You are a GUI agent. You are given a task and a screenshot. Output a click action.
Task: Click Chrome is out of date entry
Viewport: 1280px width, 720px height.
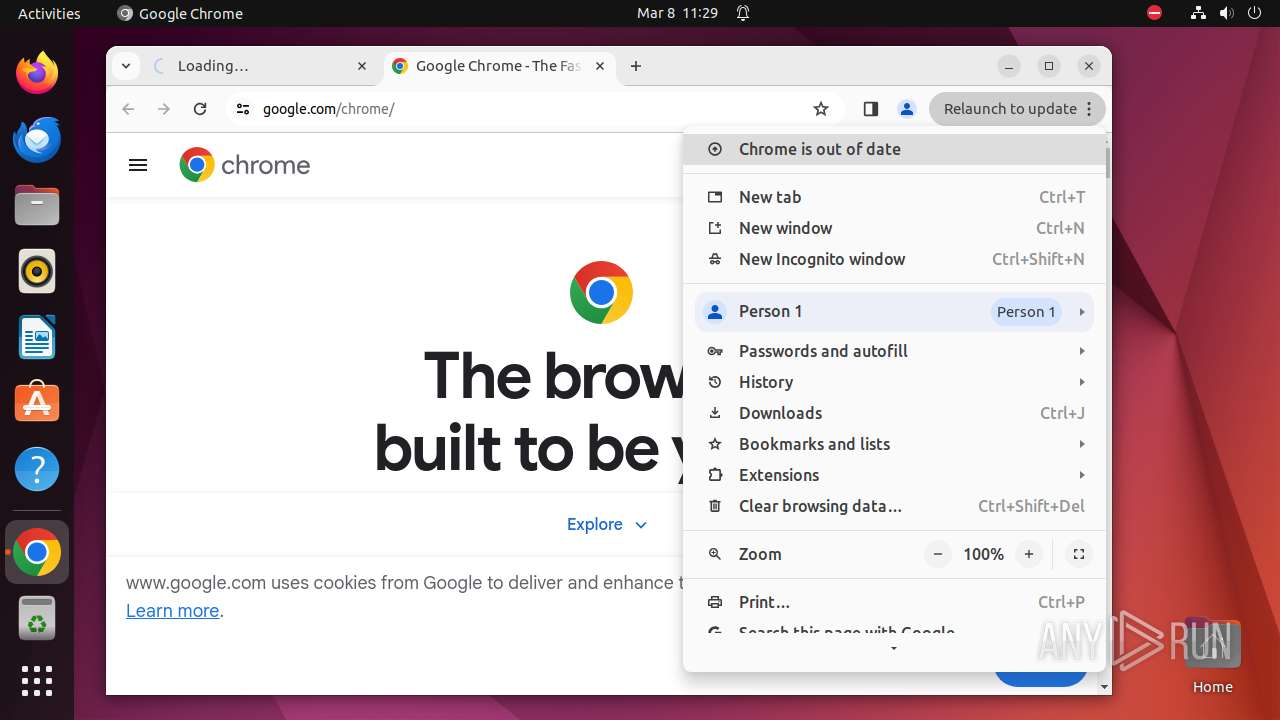pyautogui.click(x=894, y=149)
